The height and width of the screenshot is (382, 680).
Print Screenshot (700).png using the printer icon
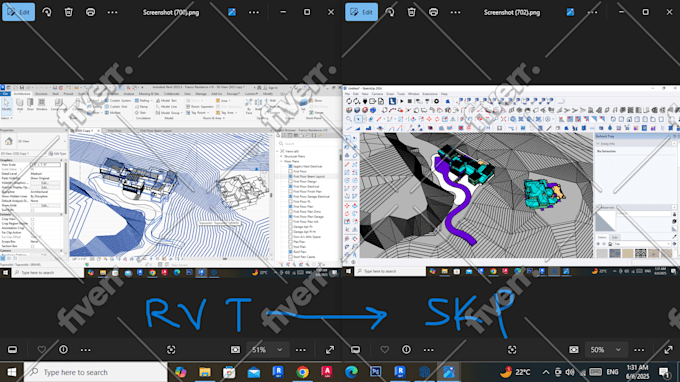point(90,12)
